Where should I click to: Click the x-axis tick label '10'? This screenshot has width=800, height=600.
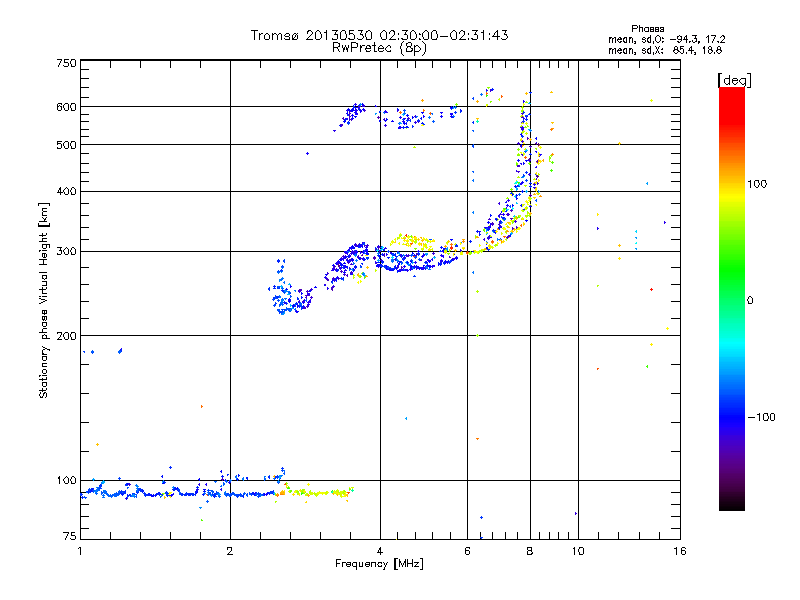[578, 551]
